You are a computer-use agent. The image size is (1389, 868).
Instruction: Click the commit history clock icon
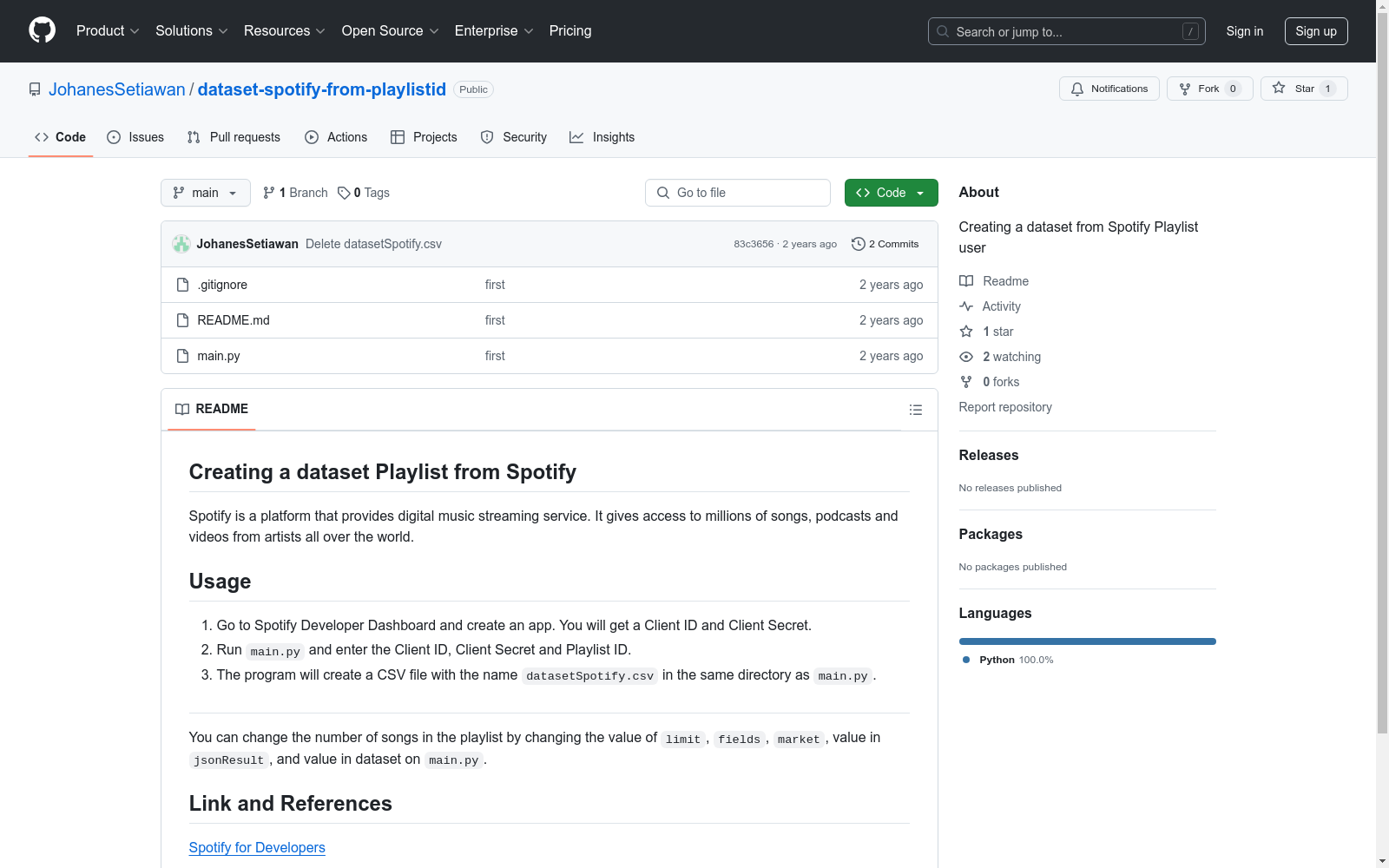(859, 244)
